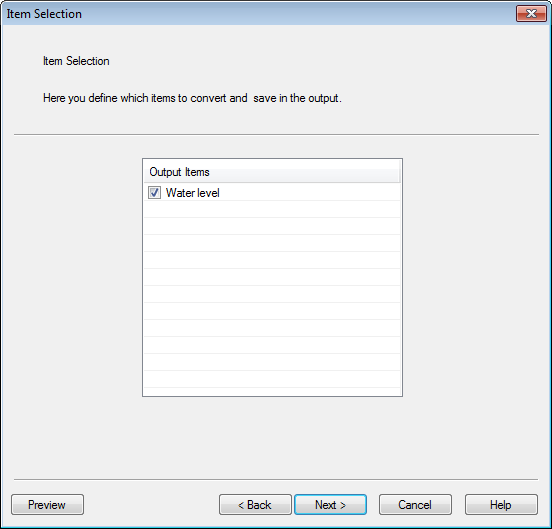Click the separator line above the buttons
This screenshot has width=552, height=529.
(x=276, y=479)
